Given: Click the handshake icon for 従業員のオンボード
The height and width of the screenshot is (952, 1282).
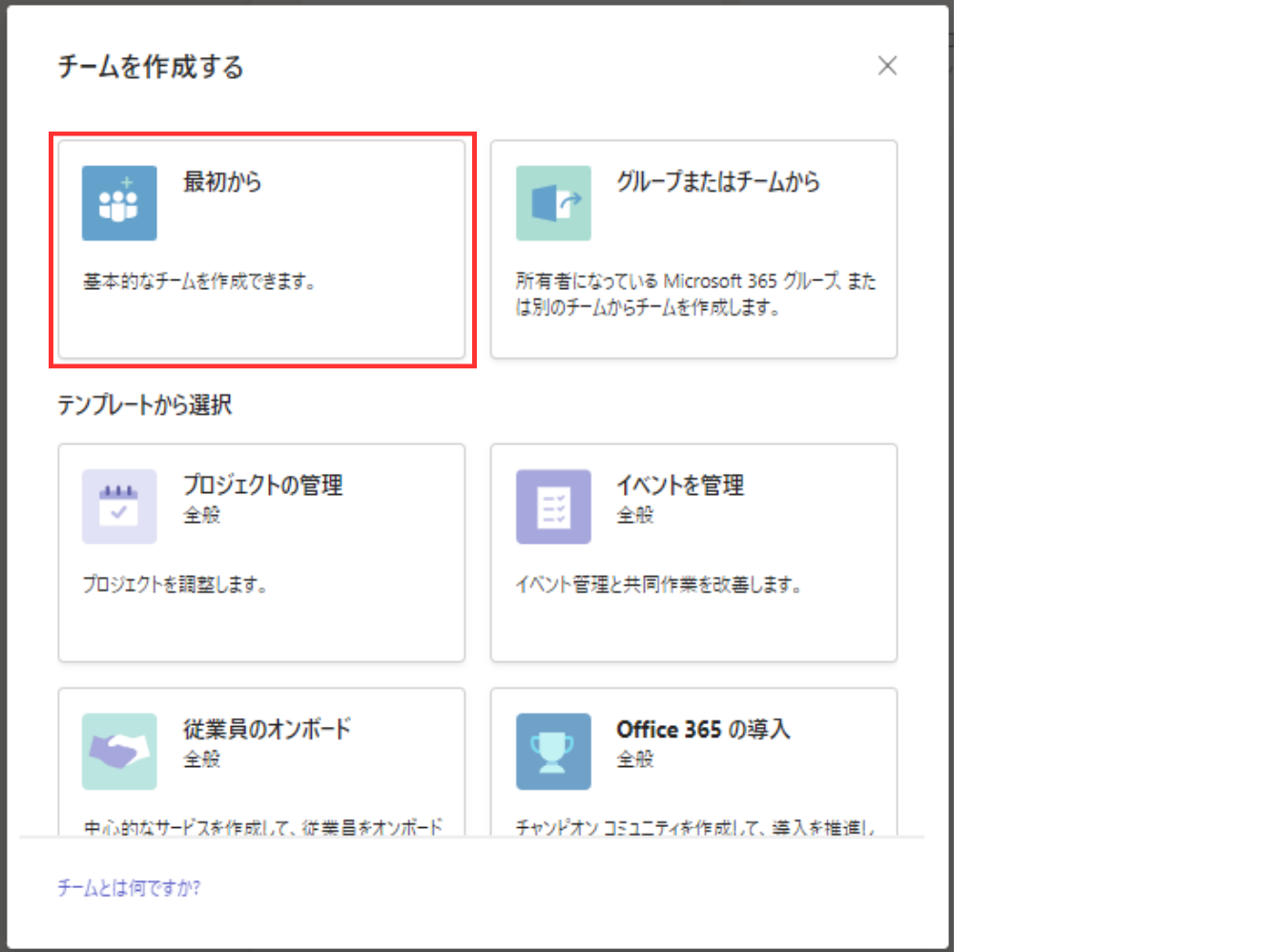Looking at the screenshot, I should (x=119, y=752).
